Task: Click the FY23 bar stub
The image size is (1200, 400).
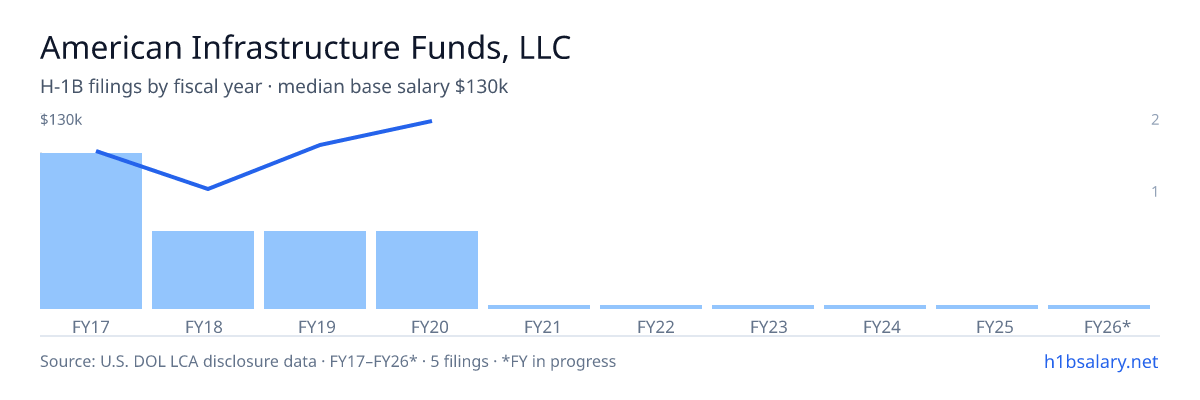Action: (x=763, y=307)
